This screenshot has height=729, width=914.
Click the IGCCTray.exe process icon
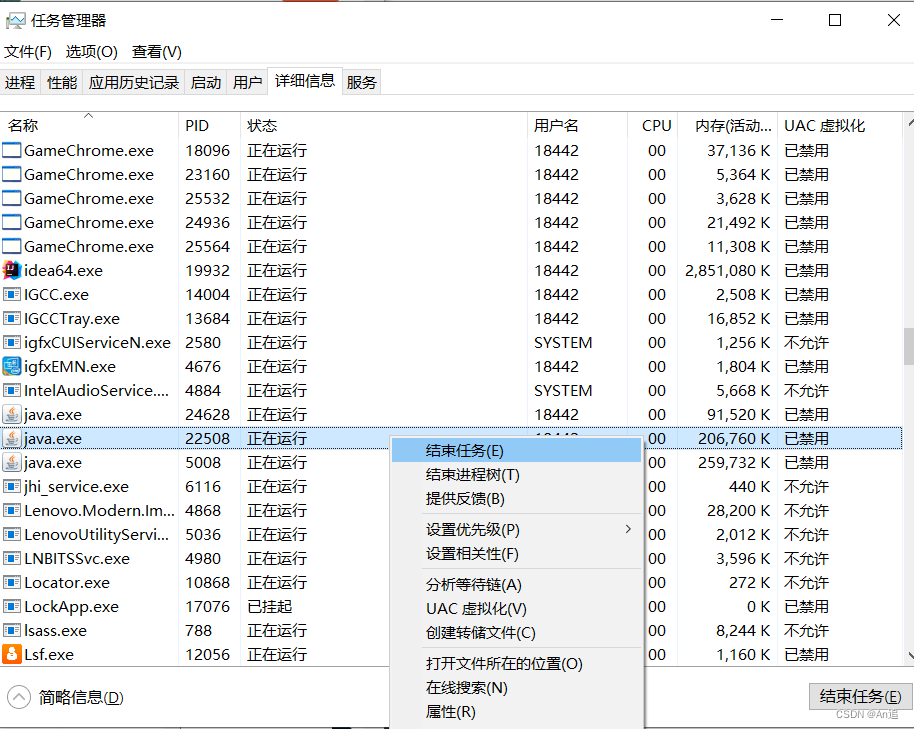point(13,318)
